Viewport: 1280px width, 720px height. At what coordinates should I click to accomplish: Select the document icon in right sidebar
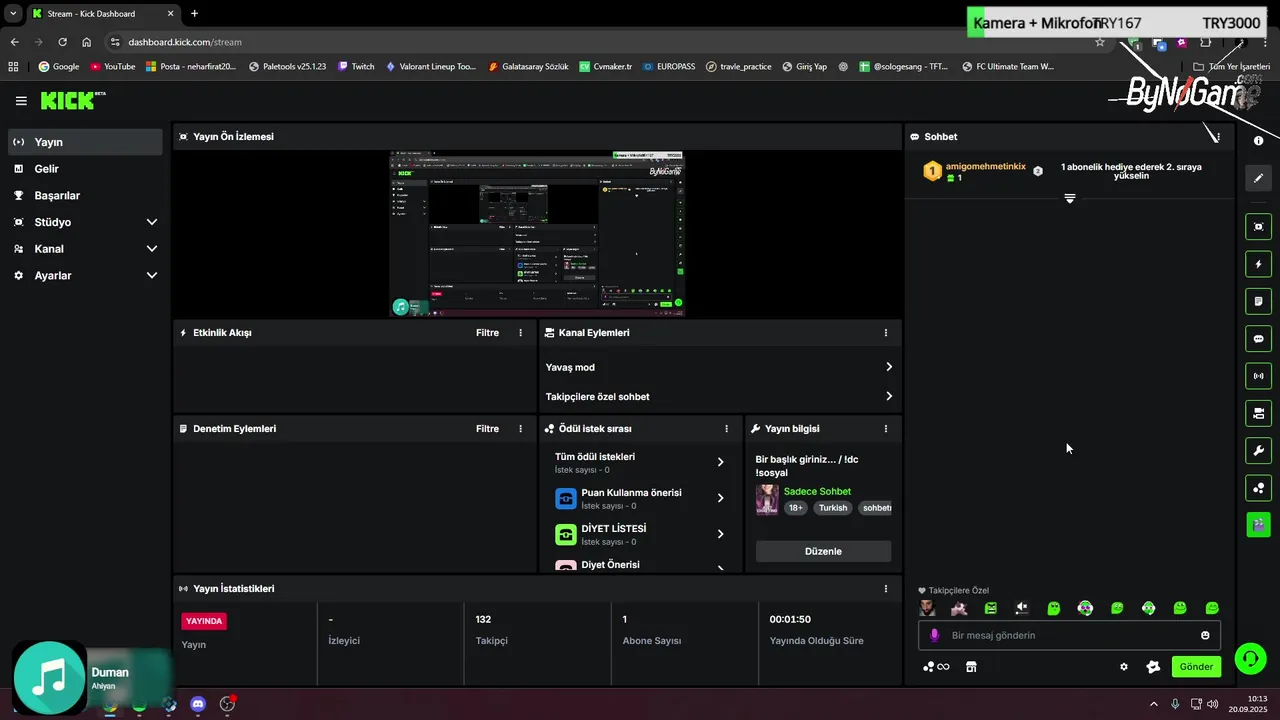[1258, 301]
